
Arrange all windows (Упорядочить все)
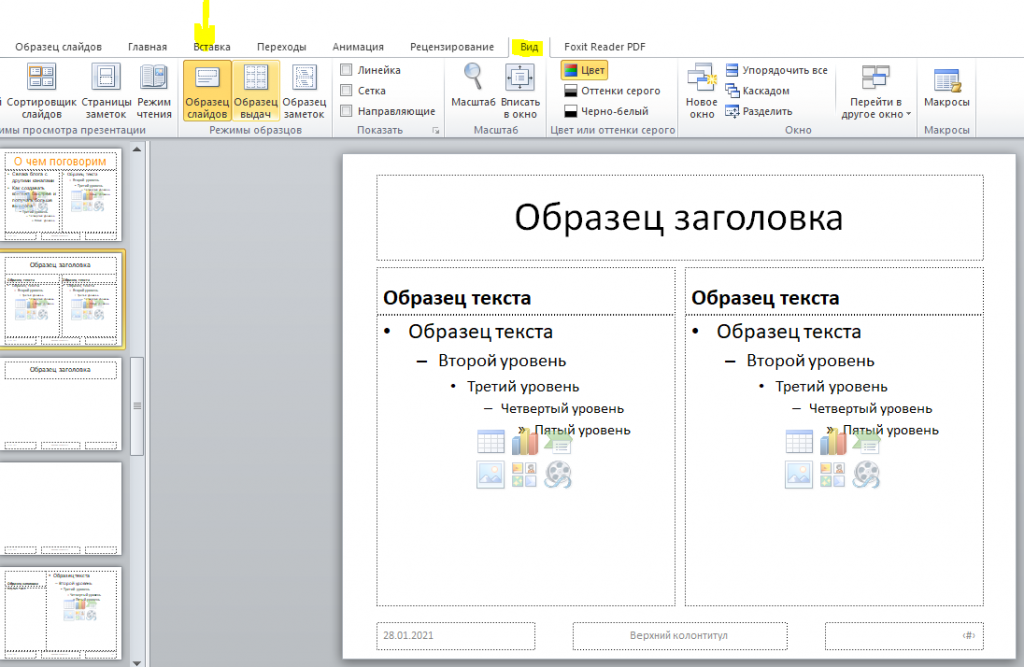pos(776,70)
